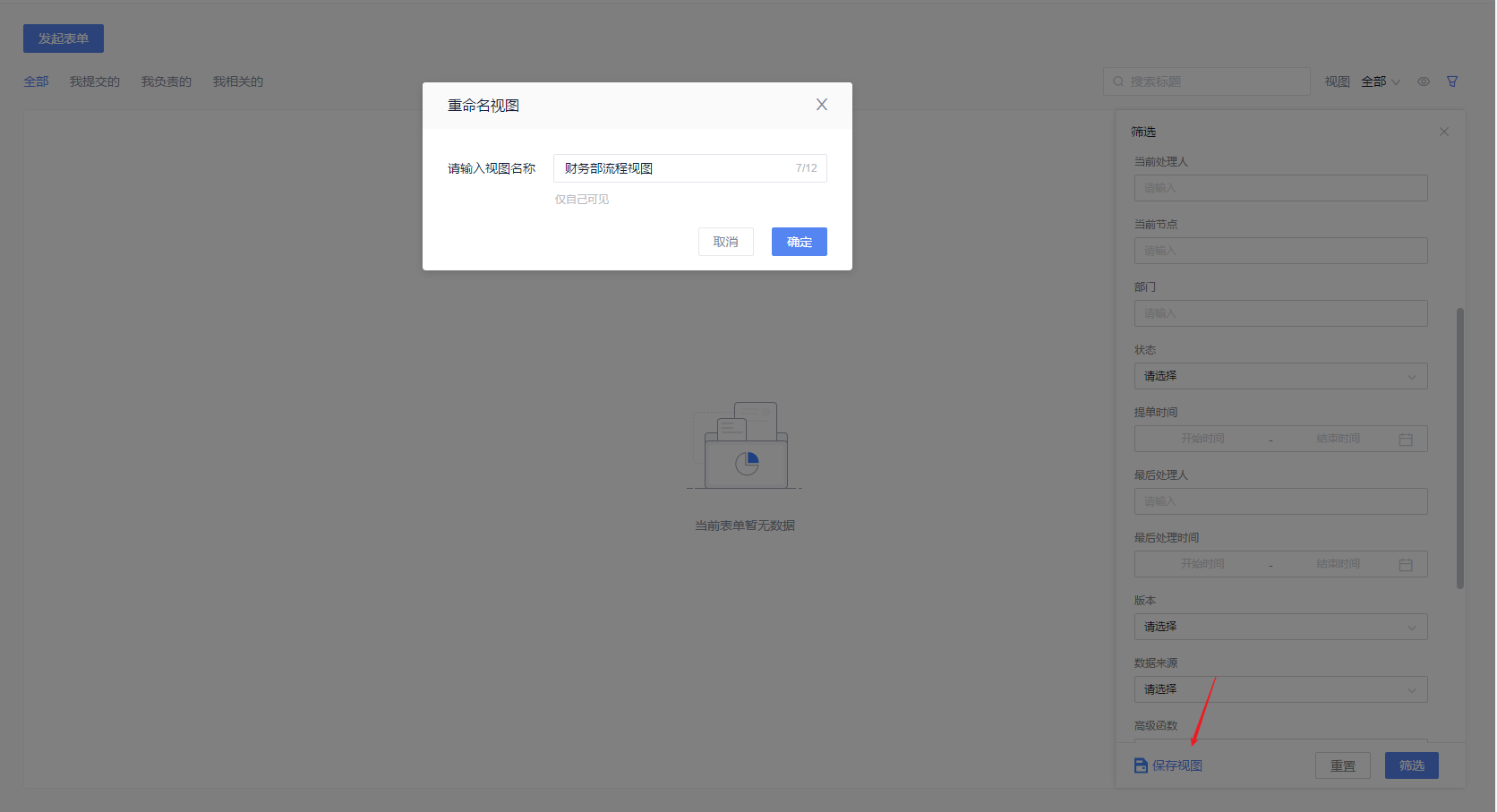Viewport: 1497px width, 812px height.
Task: Click the 最后处理人 input field
Action: pos(1280,501)
